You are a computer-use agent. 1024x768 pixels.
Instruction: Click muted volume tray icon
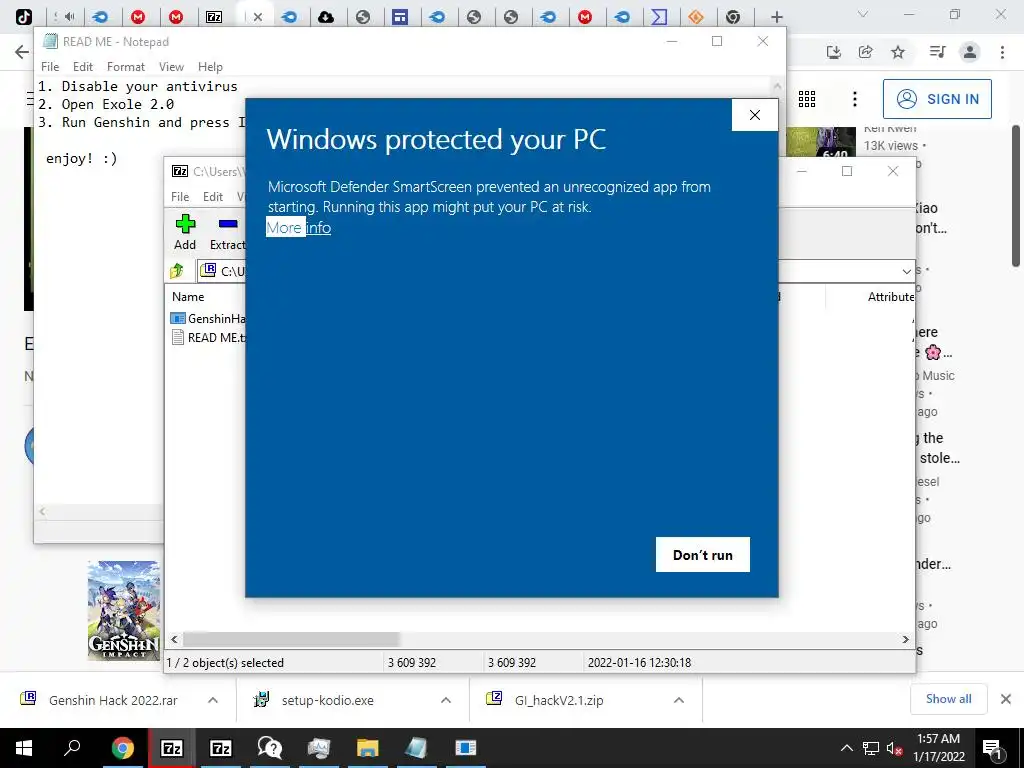pos(894,748)
